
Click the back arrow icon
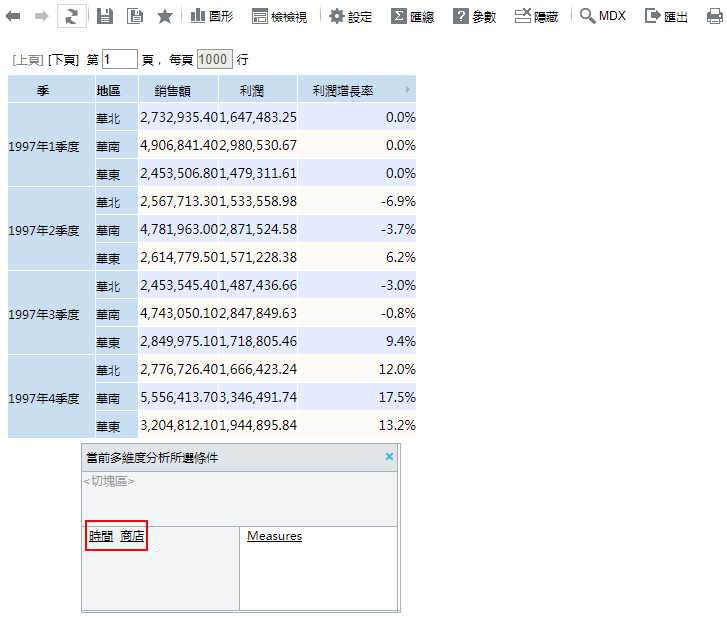(16, 16)
